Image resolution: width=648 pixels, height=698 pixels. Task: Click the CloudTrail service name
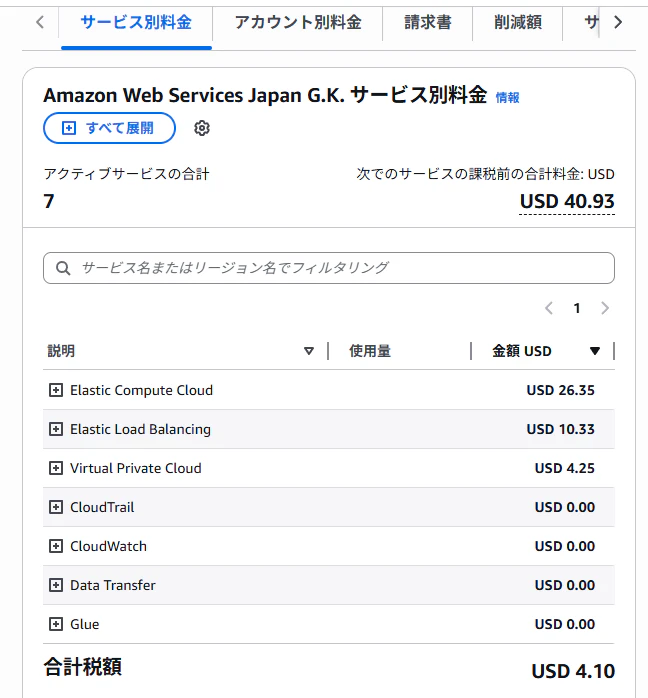102,507
